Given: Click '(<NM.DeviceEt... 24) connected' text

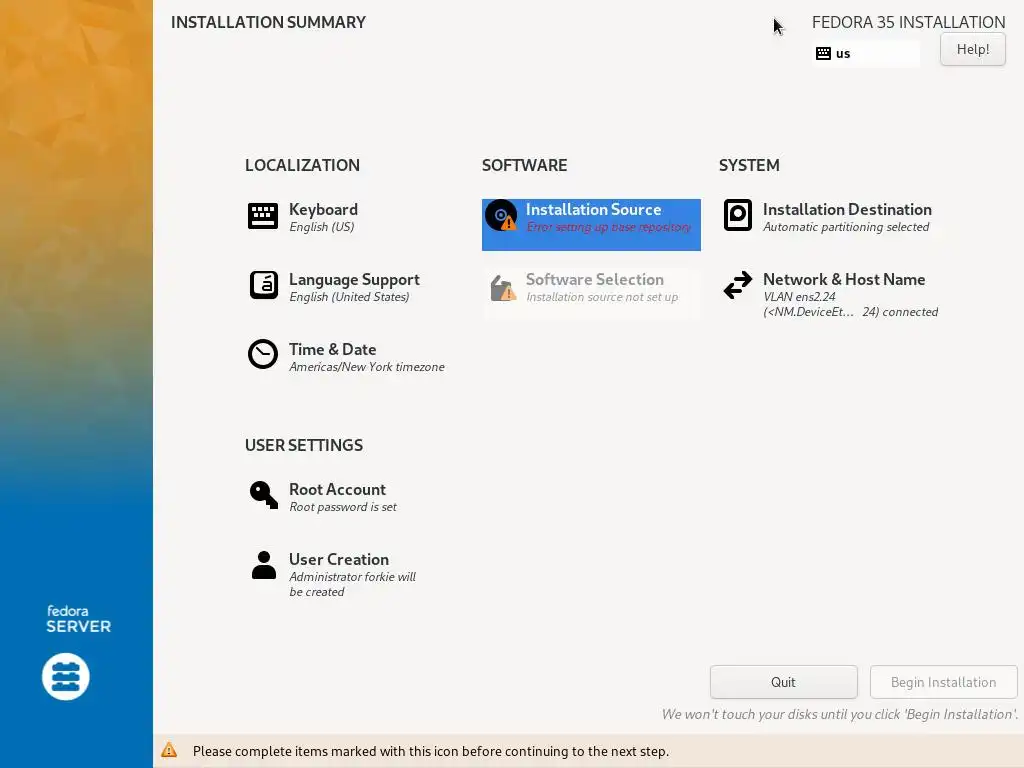Looking at the screenshot, I should pyautogui.click(x=850, y=312).
